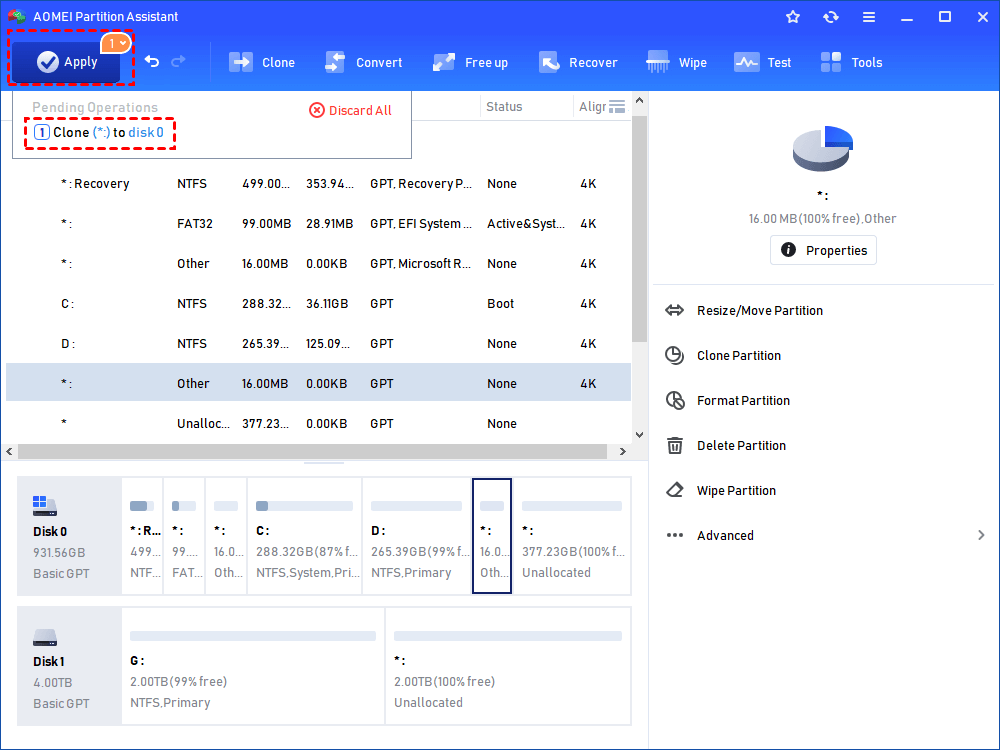Image resolution: width=1000 pixels, height=750 pixels.
Task: Select Disk 0 in the disk map
Action: 69,536
